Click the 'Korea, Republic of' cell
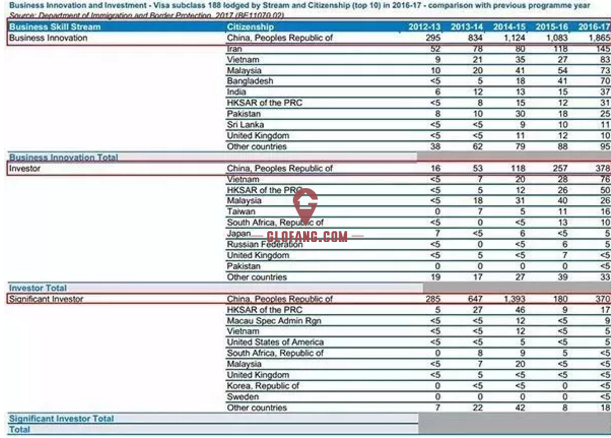 [263, 386]
